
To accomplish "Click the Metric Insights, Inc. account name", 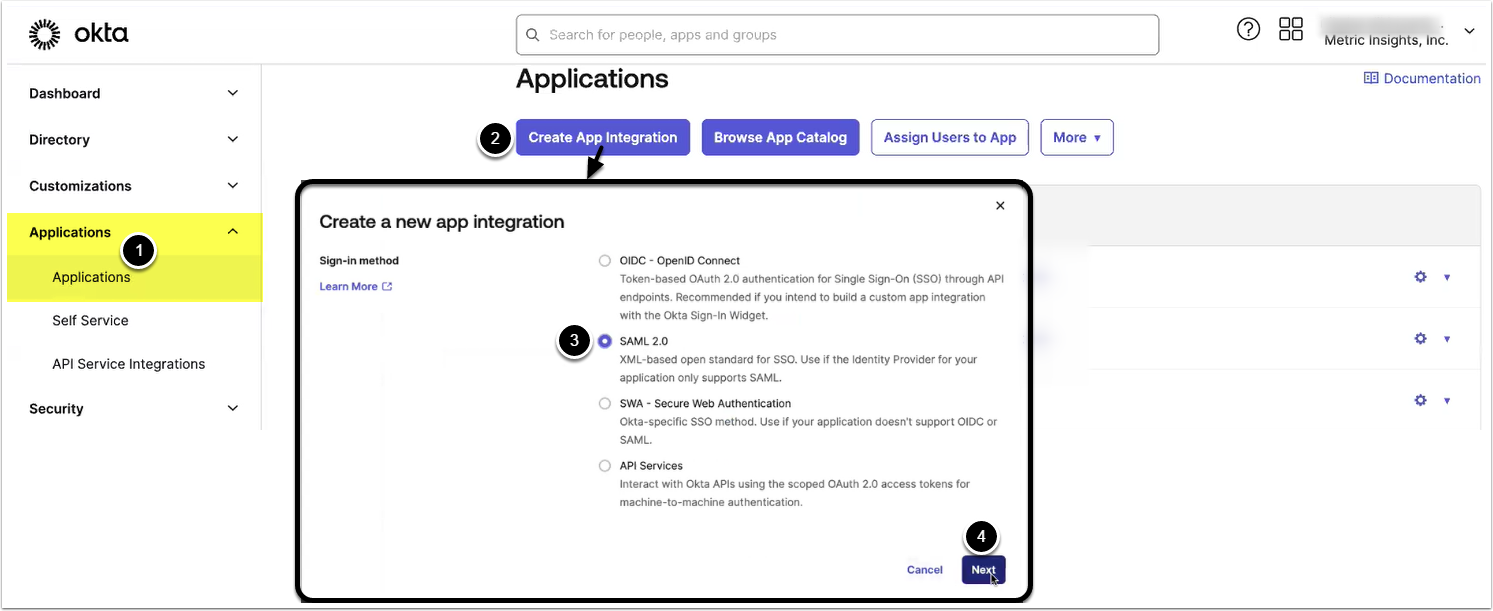I will tap(1386, 40).
